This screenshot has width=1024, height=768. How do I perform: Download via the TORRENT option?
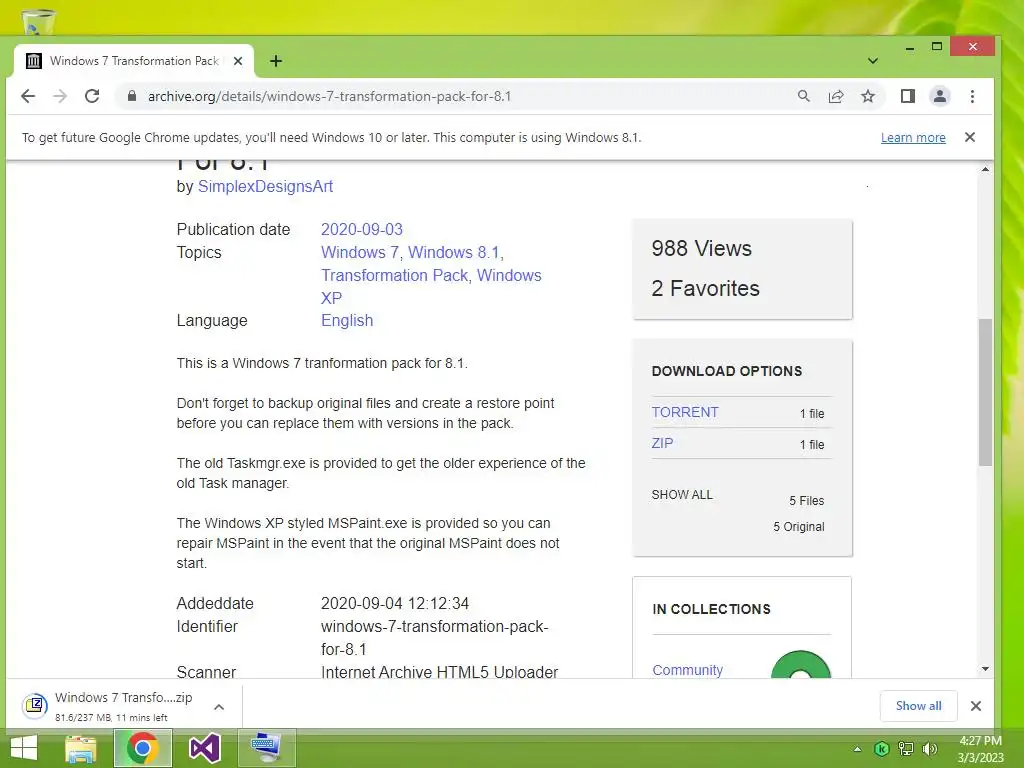[685, 412]
